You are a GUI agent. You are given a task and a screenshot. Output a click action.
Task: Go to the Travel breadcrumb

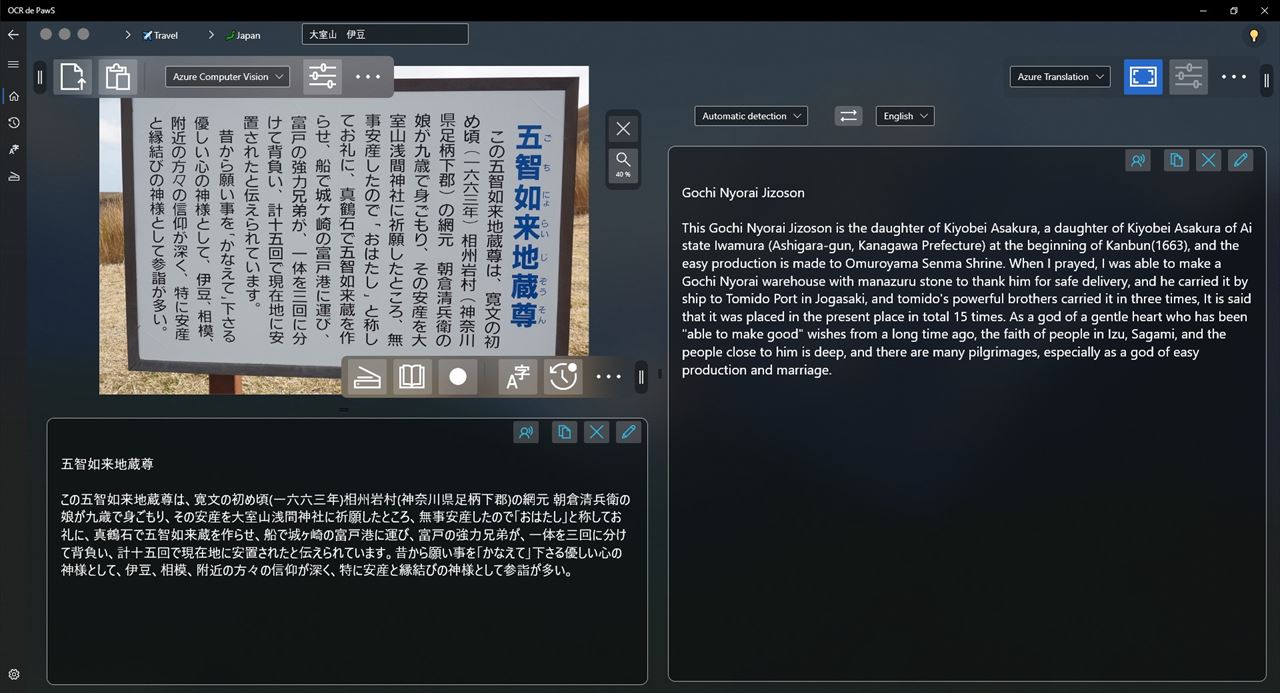[x=161, y=35]
